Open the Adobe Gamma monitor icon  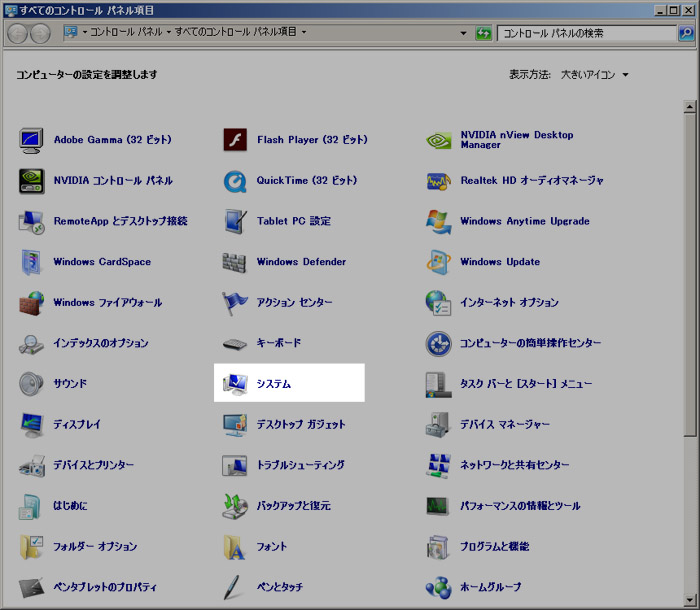click(31, 140)
